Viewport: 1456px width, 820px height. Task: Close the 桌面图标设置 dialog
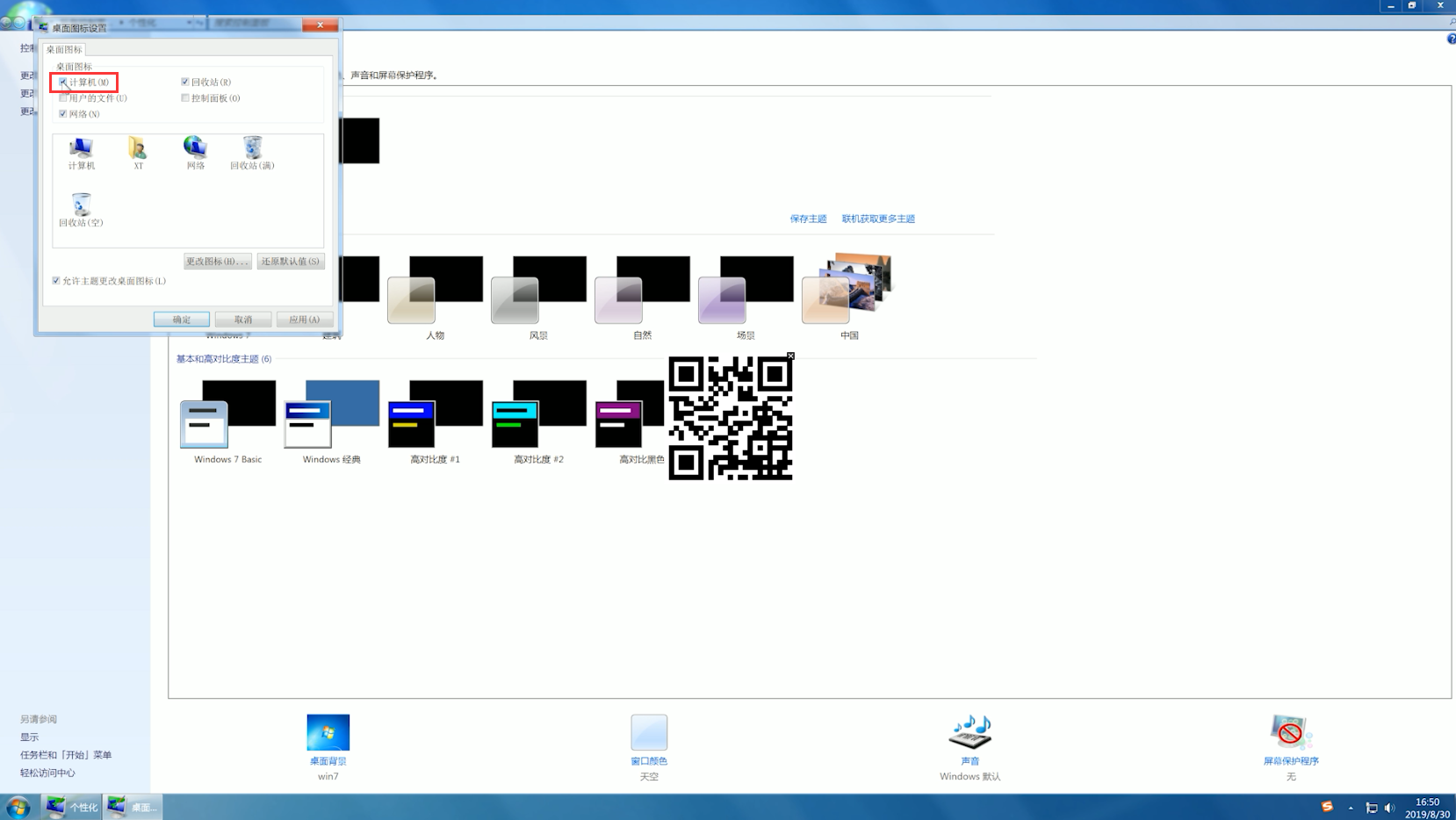(x=321, y=25)
